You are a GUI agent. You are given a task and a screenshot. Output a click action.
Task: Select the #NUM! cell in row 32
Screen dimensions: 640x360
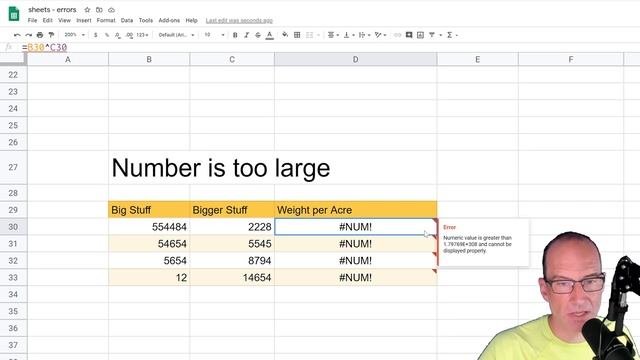tap(356, 260)
